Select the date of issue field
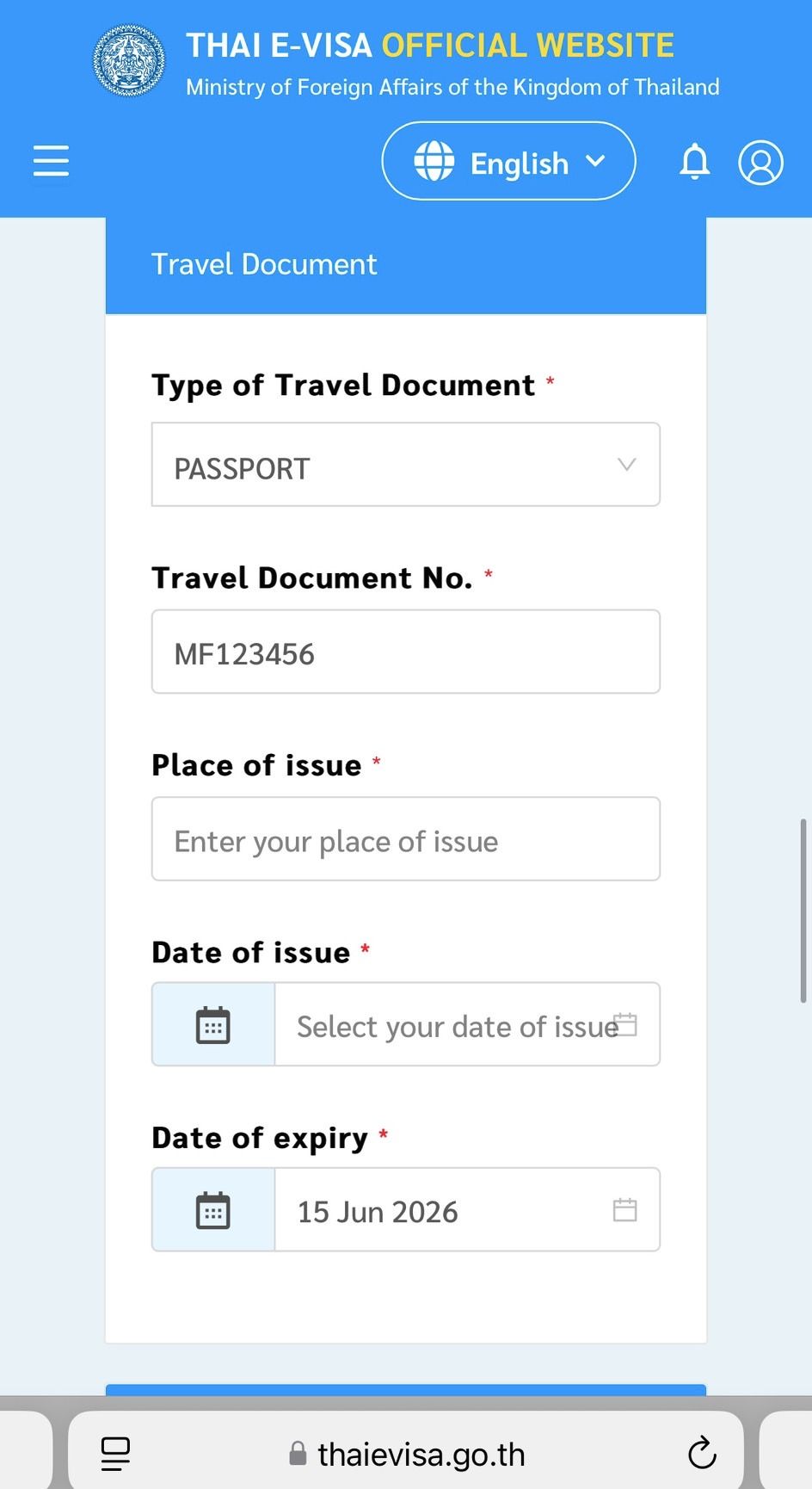Image resolution: width=812 pixels, height=1489 pixels. 456,1025
